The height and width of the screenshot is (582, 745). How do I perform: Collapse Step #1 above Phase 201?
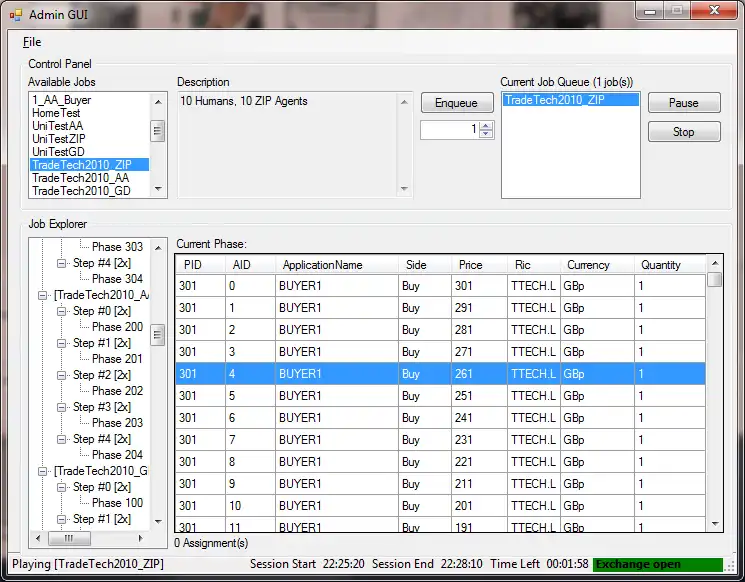coord(61,343)
